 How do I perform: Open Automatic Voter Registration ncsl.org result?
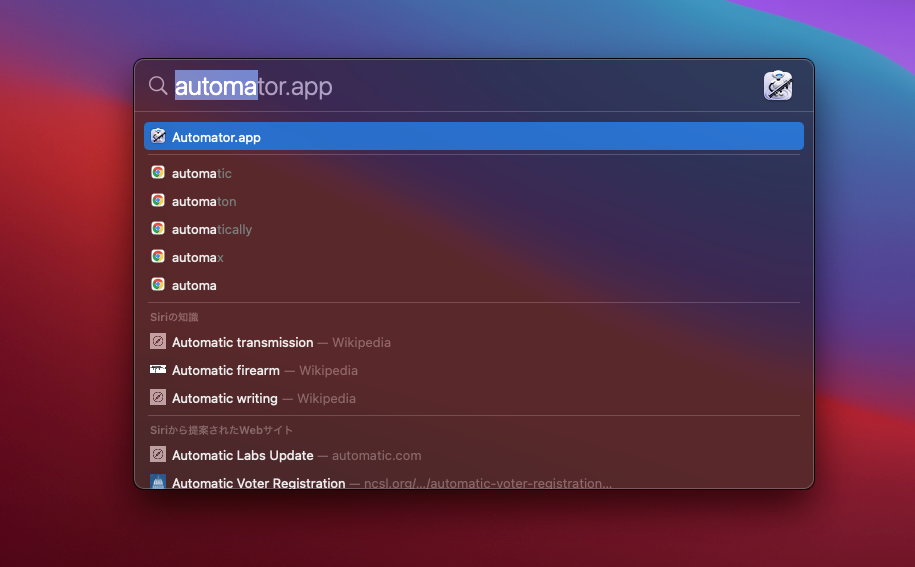pyautogui.click(x=474, y=482)
